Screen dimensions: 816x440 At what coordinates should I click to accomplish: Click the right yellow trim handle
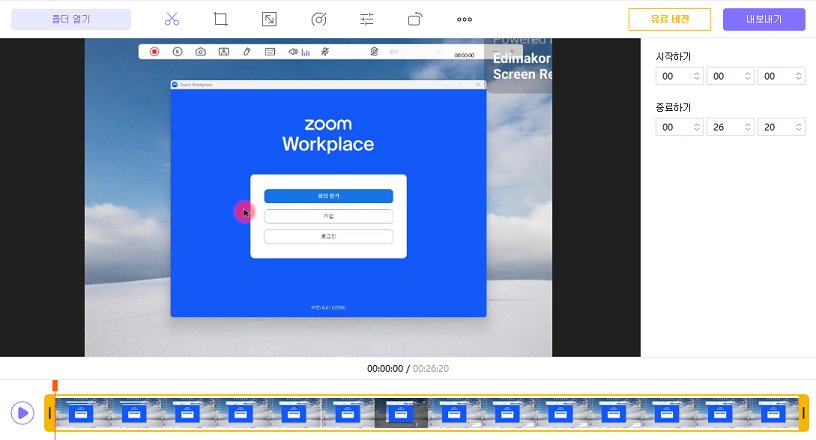[804, 413]
